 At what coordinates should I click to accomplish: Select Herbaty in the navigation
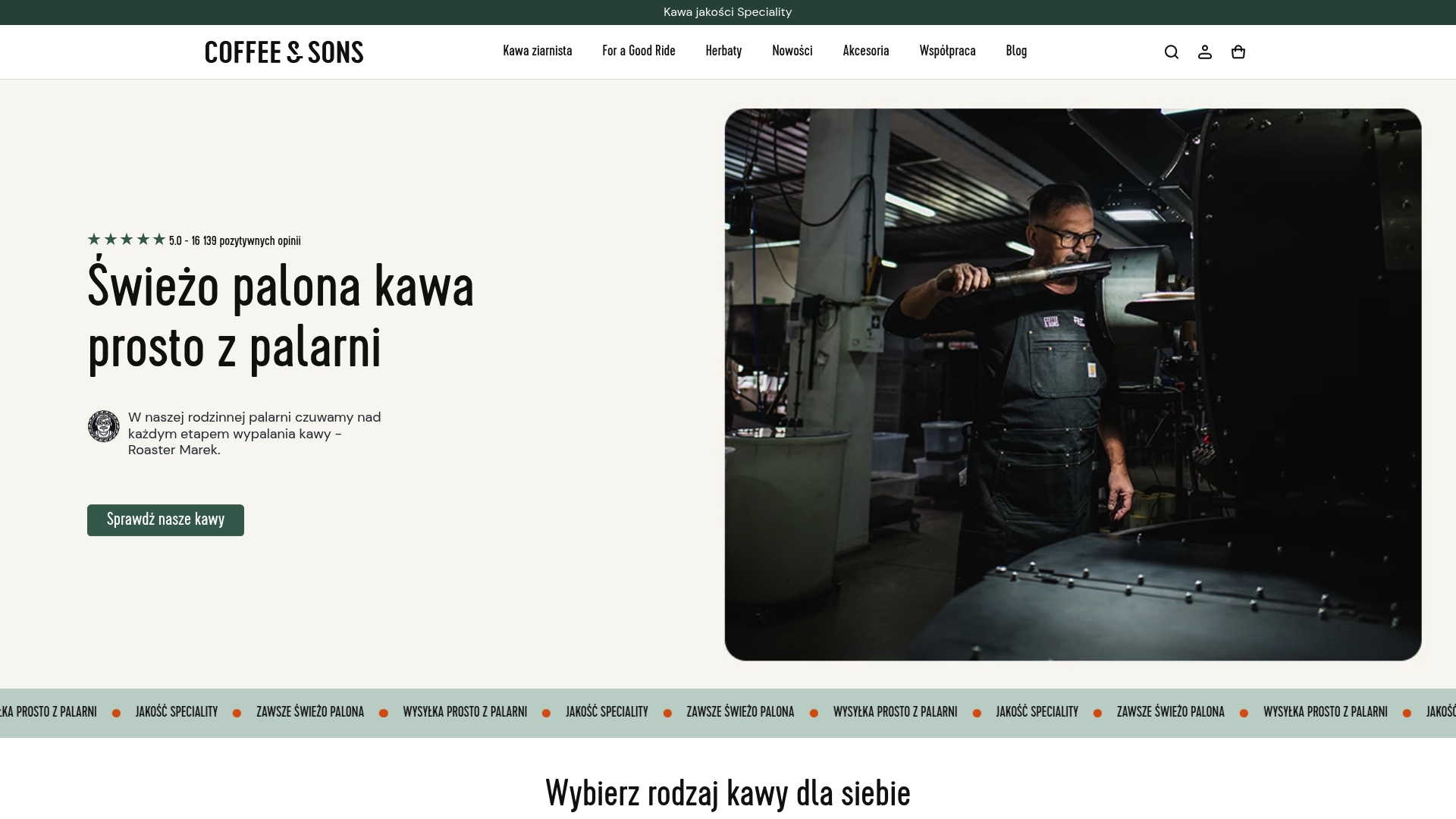pyautogui.click(x=723, y=51)
